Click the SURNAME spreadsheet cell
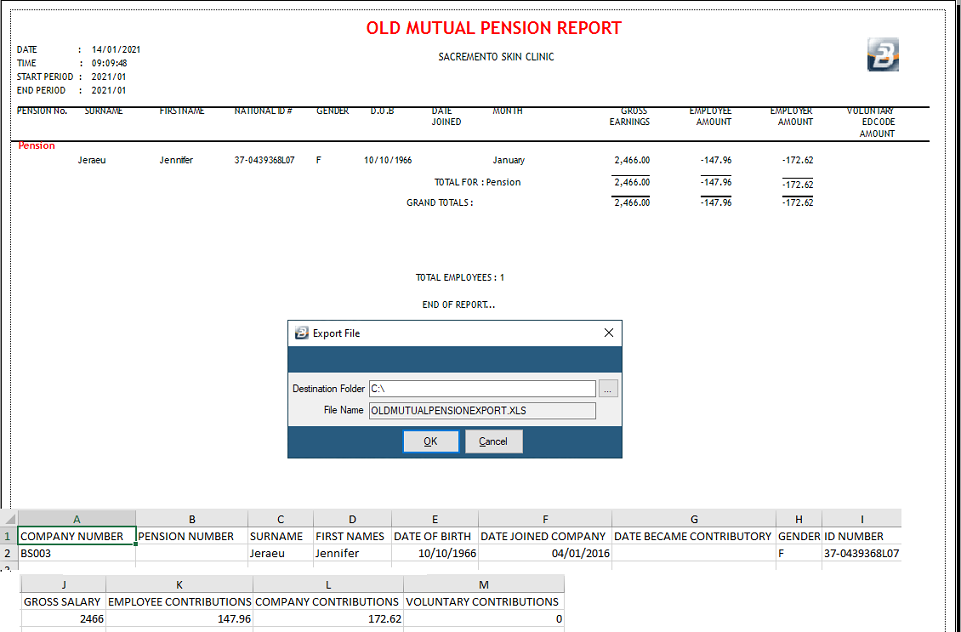 coord(281,536)
